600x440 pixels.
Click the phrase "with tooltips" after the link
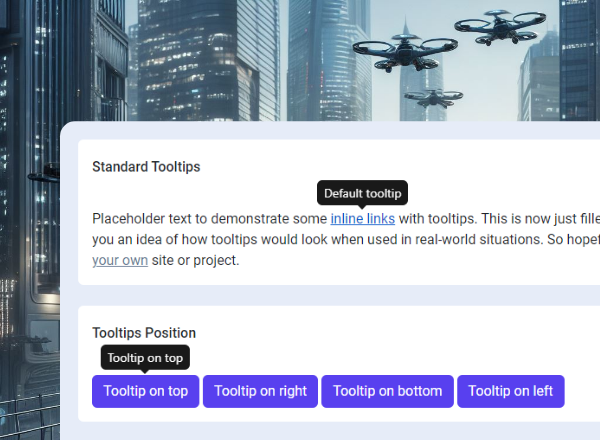pyautogui.click(x=437, y=219)
